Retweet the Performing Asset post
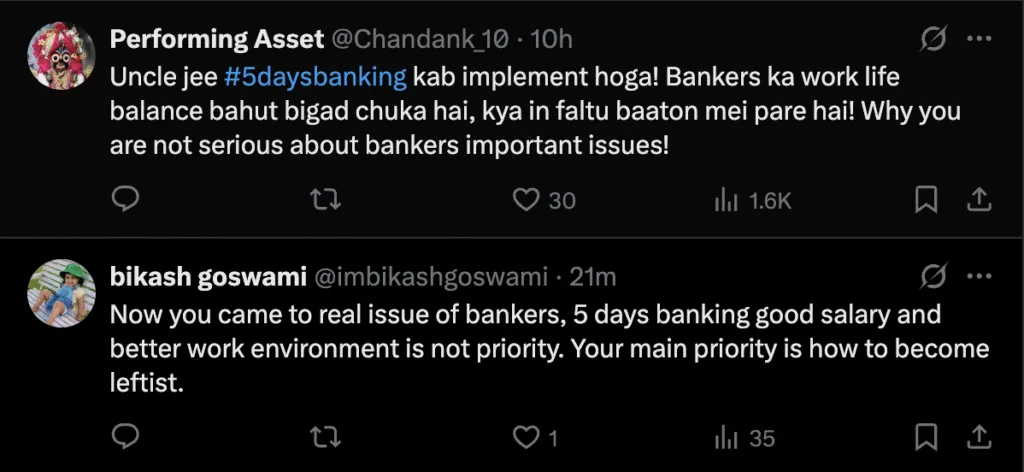The width and height of the screenshot is (1024, 472). coord(322,200)
